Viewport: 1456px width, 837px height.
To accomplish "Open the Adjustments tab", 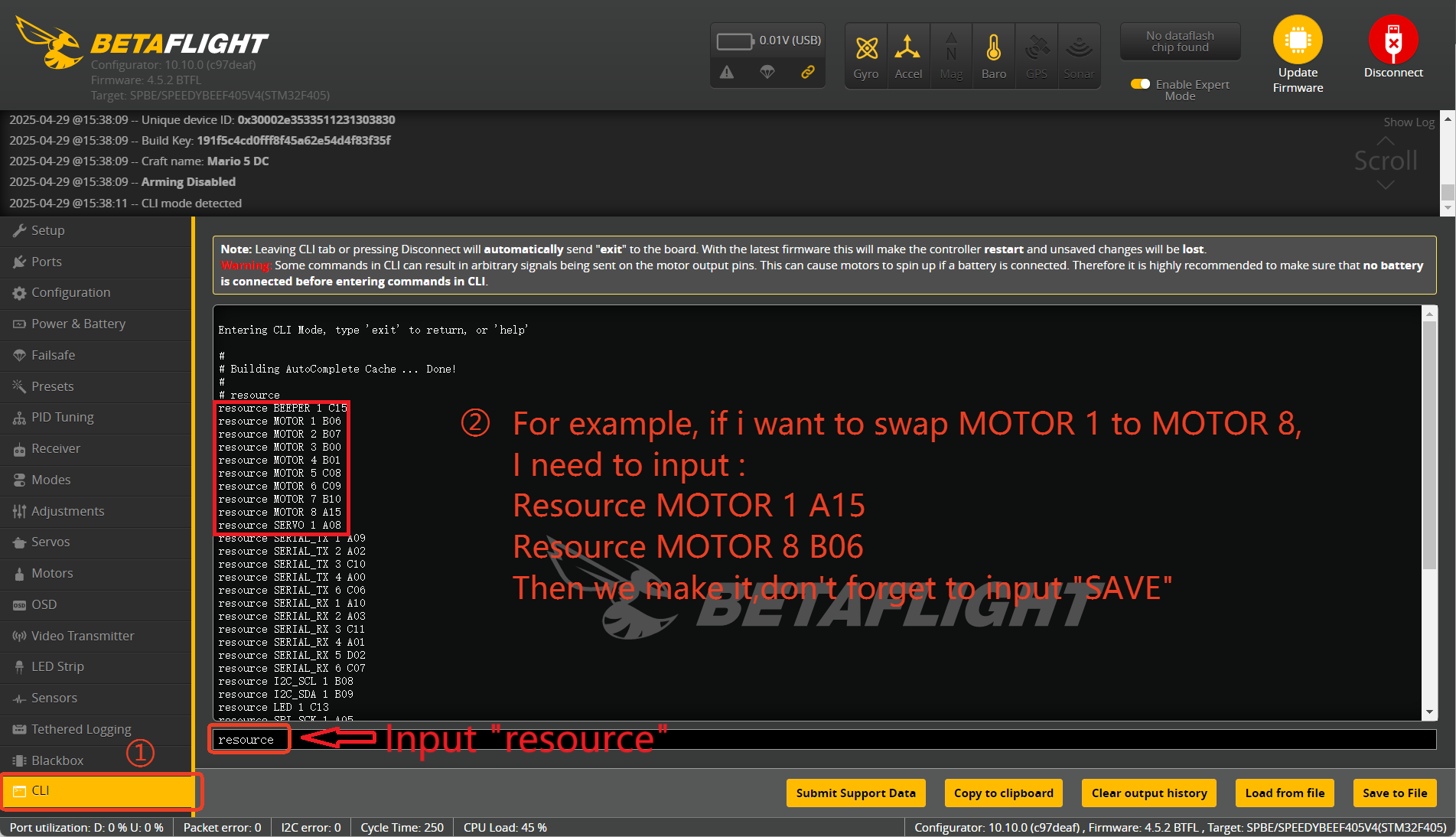I will tap(96, 511).
